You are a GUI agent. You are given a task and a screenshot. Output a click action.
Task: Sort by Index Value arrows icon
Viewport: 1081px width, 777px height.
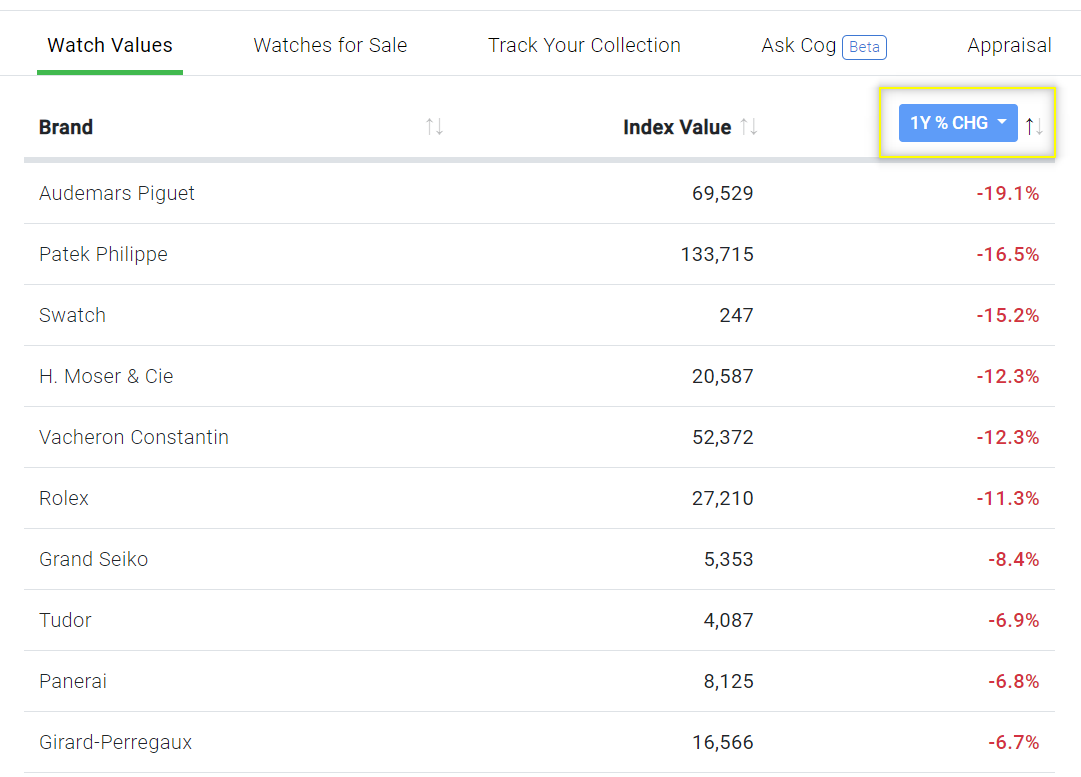coord(749,127)
